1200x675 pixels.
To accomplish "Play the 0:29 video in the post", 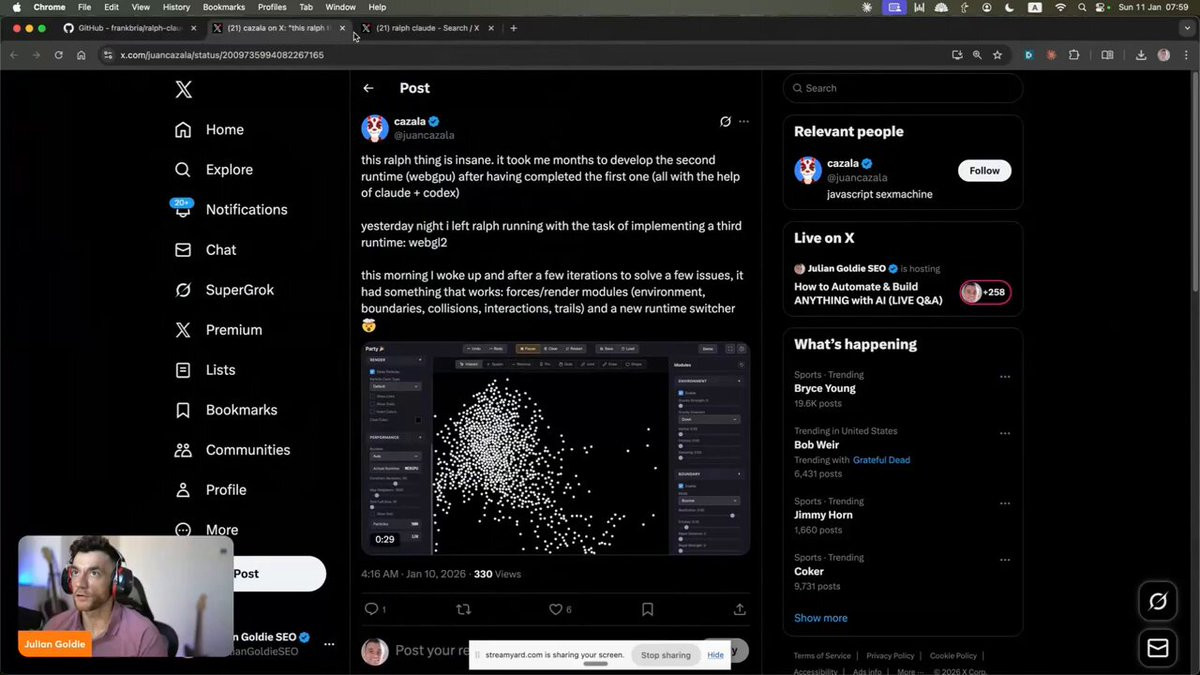I will click(555, 448).
